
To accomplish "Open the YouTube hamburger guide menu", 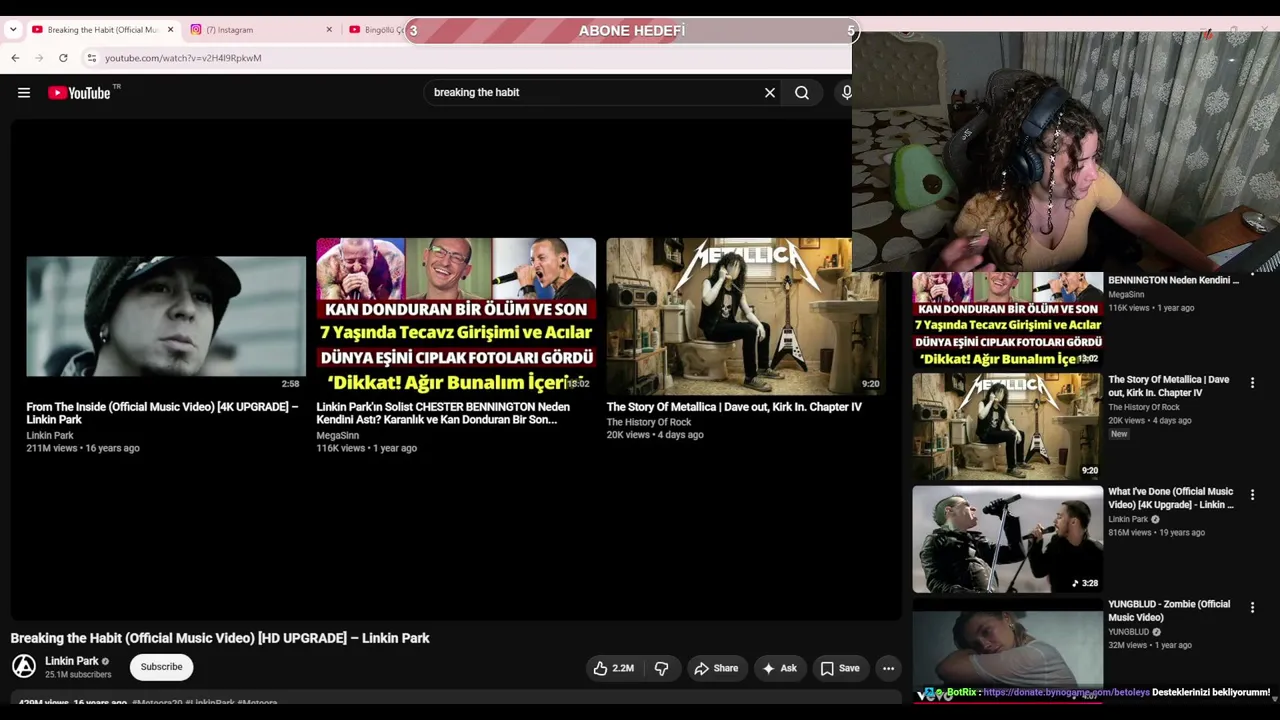I will pyautogui.click(x=24, y=93).
